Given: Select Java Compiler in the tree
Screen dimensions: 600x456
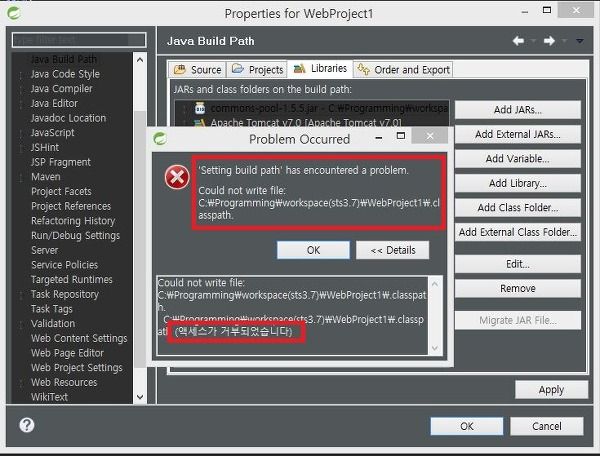Looking at the screenshot, I should pyautogui.click(x=61, y=88).
